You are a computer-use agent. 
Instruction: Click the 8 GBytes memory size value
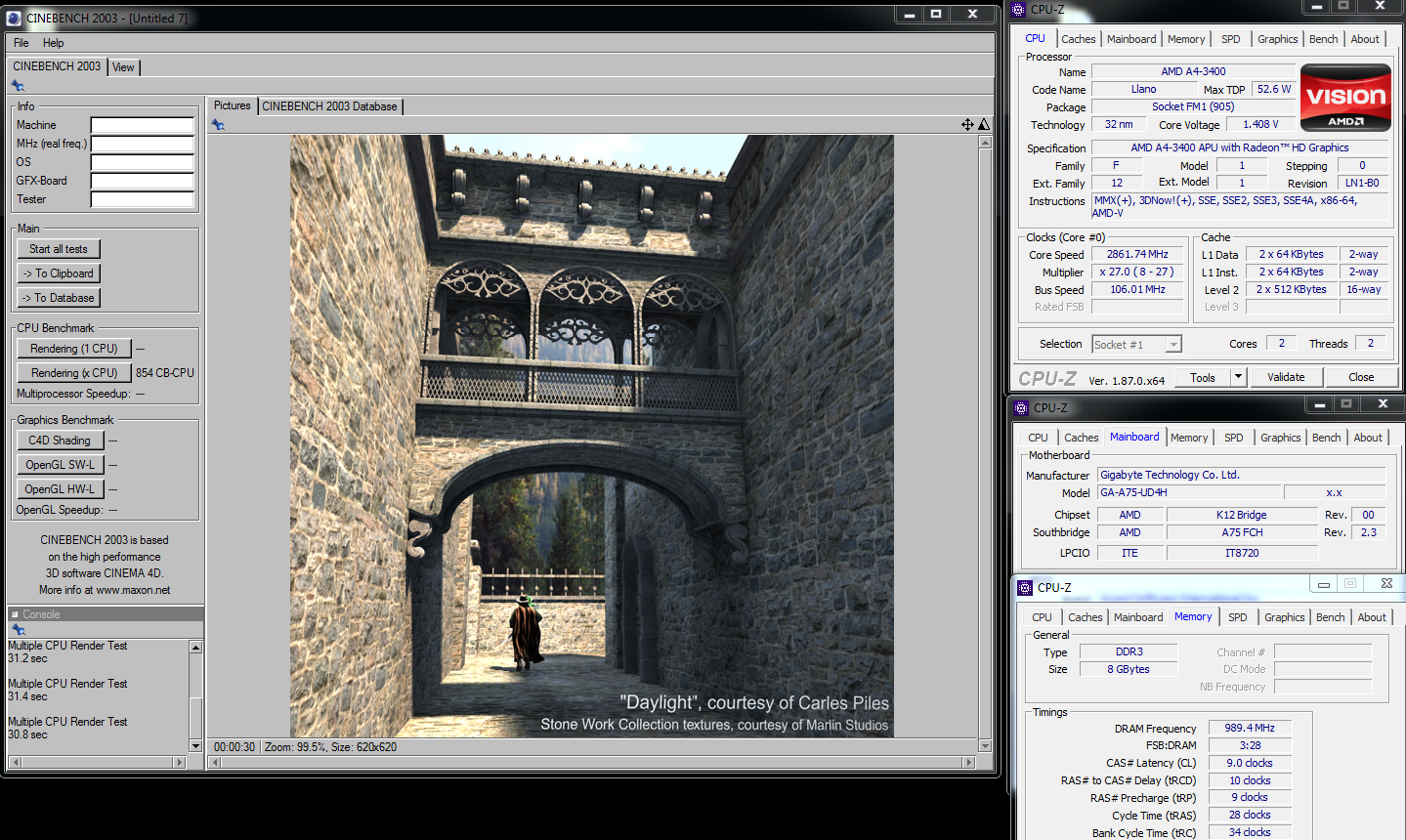(1129, 669)
